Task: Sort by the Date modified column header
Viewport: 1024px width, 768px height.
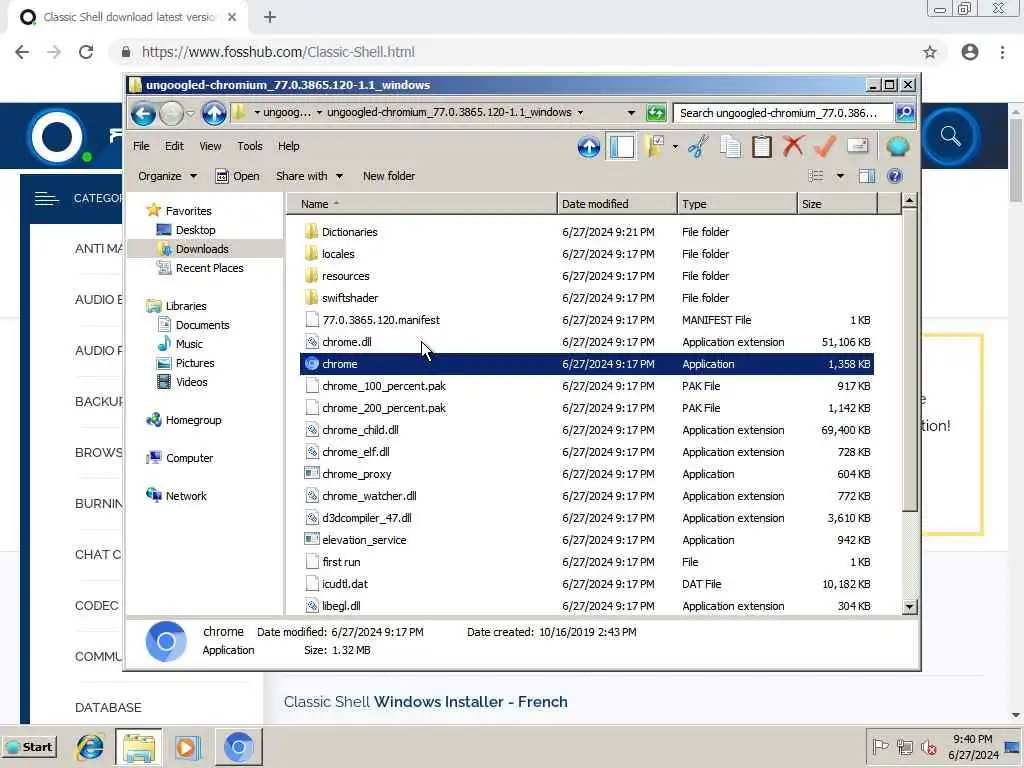Action: coord(617,204)
